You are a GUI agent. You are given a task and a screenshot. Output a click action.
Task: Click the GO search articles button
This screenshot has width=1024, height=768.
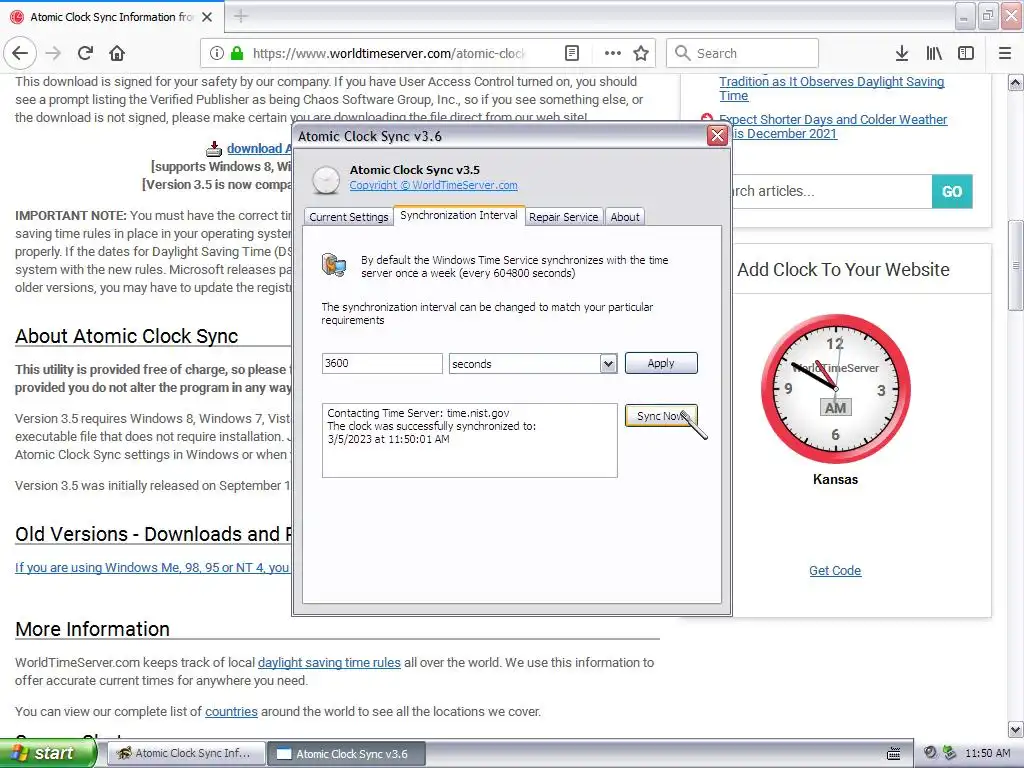pyautogui.click(x=952, y=191)
